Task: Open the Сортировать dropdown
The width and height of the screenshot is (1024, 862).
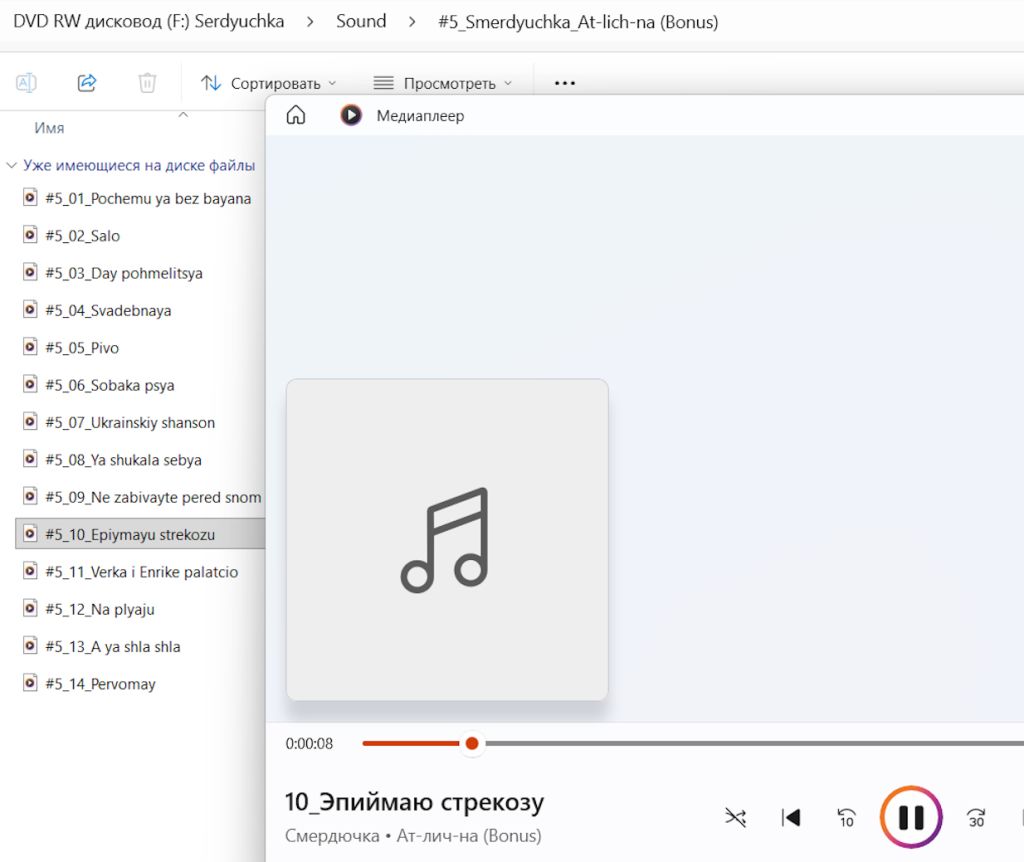Action: tap(268, 84)
